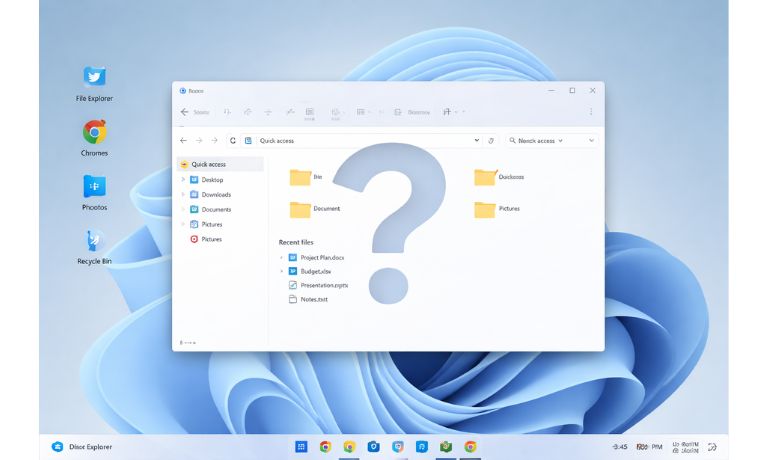Image resolution: width=768 pixels, height=460 pixels.
Task: Click the Disor Explorer label in the taskbar
Action: [91, 447]
